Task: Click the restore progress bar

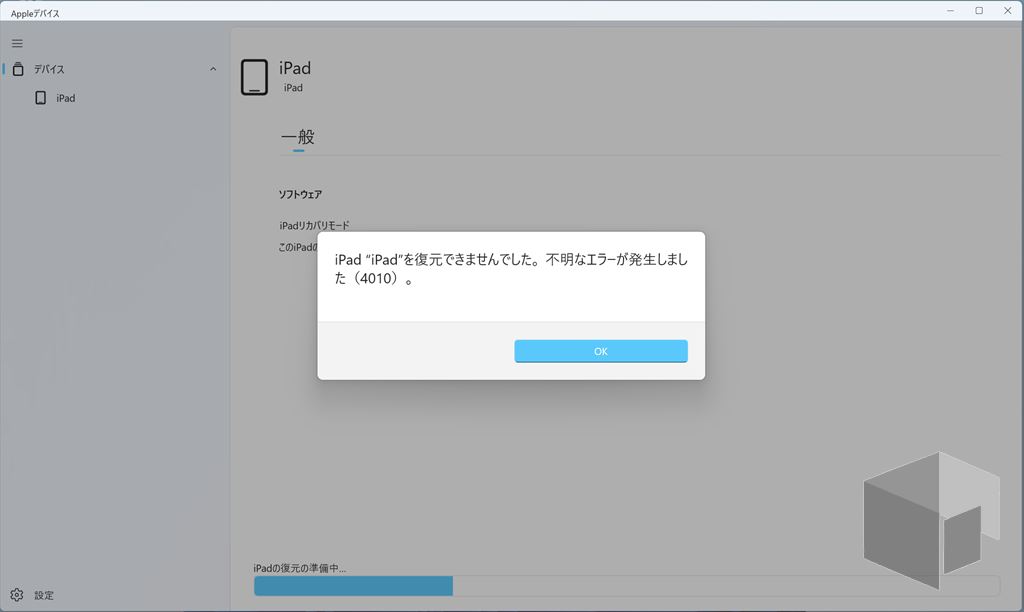Action: point(627,586)
